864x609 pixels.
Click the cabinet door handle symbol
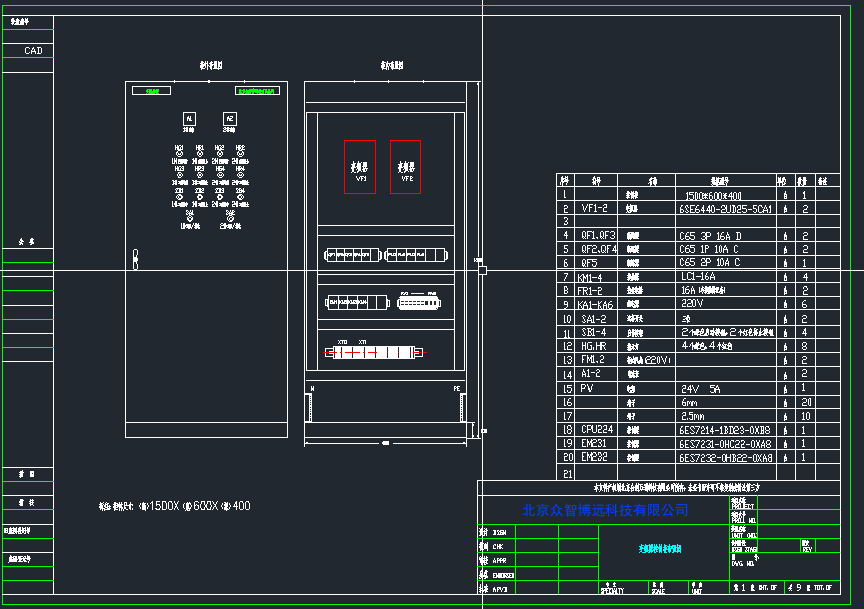(x=136, y=259)
